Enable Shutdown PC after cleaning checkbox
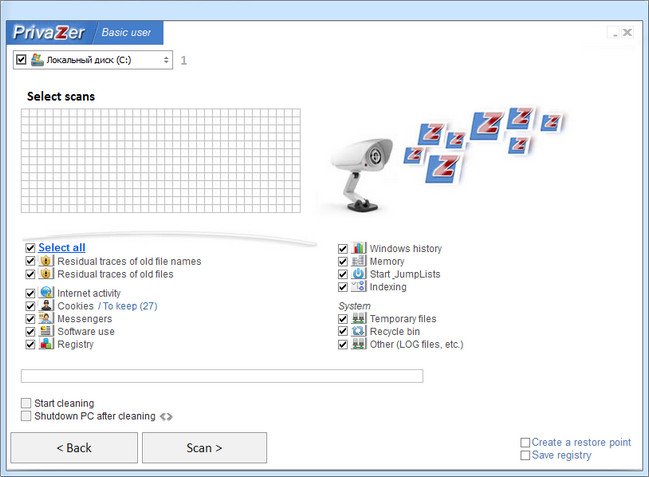649x477 pixels. click(x=26, y=416)
